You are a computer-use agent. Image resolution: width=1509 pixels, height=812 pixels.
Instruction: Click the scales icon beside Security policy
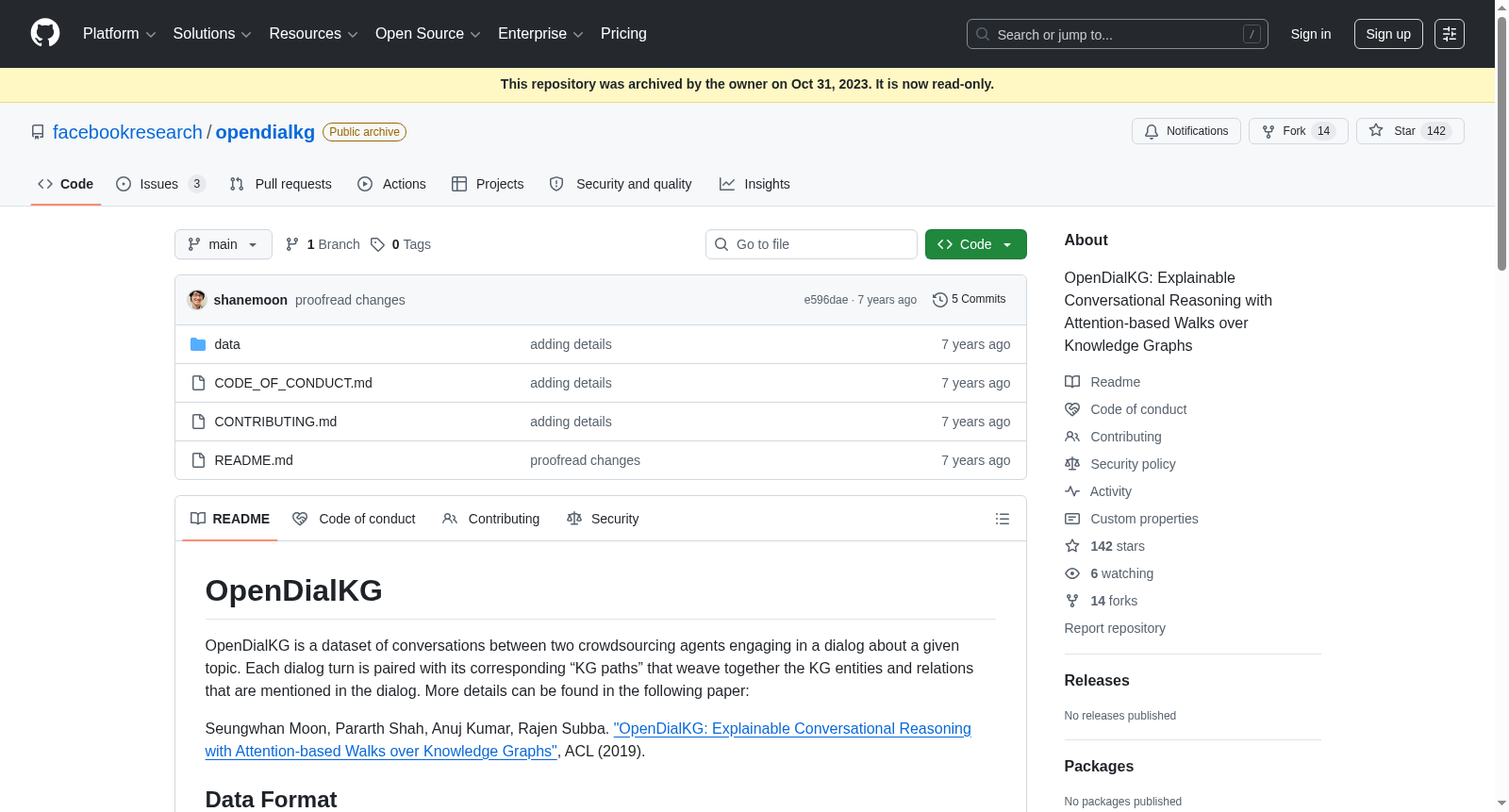[x=1072, y=464]
